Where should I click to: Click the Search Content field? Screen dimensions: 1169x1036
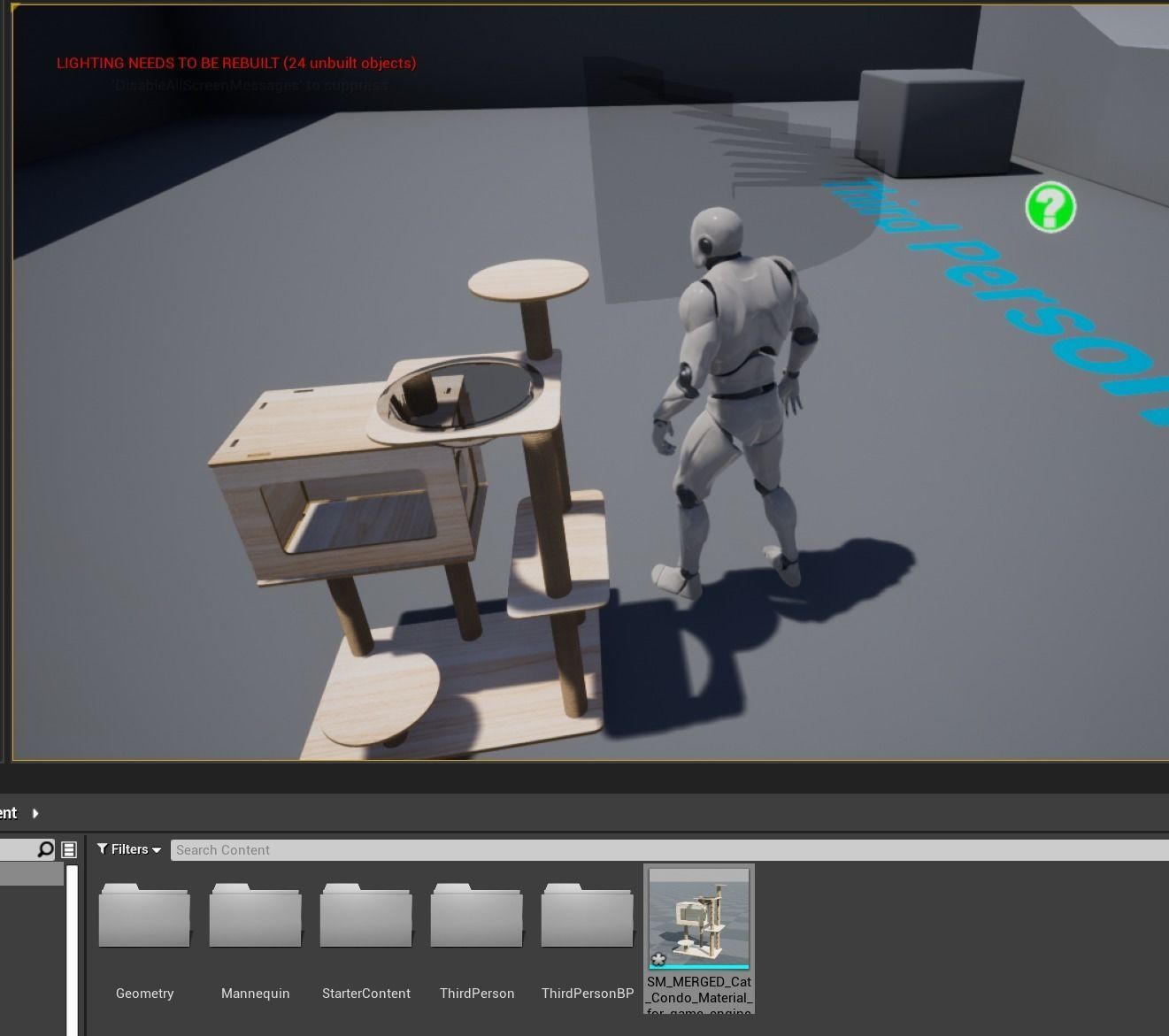669,850
